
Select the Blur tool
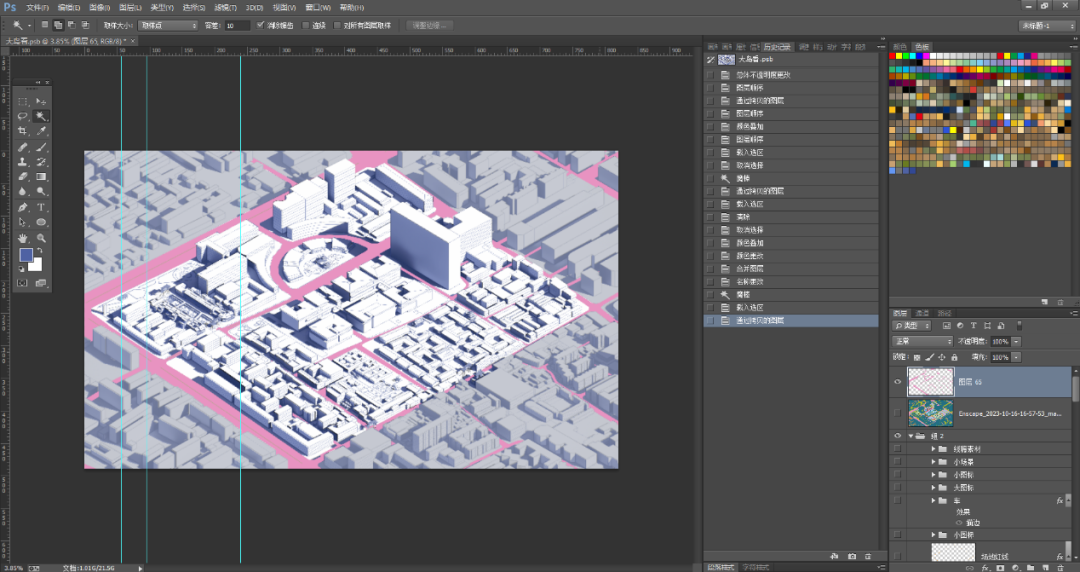[x=23, y=192]
